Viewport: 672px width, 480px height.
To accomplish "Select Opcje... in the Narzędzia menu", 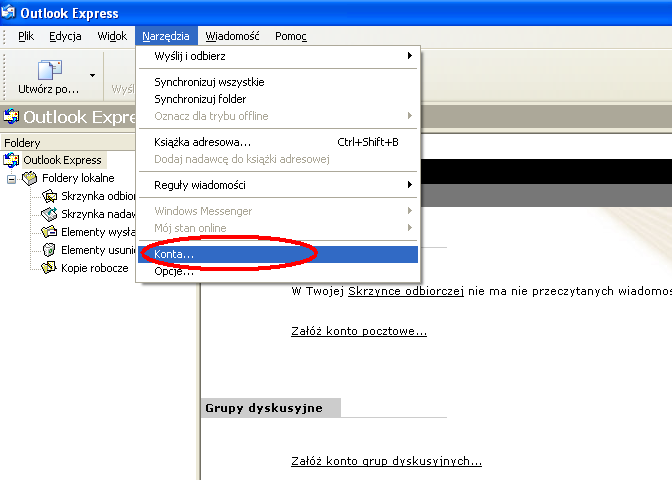I will (278, 271).
